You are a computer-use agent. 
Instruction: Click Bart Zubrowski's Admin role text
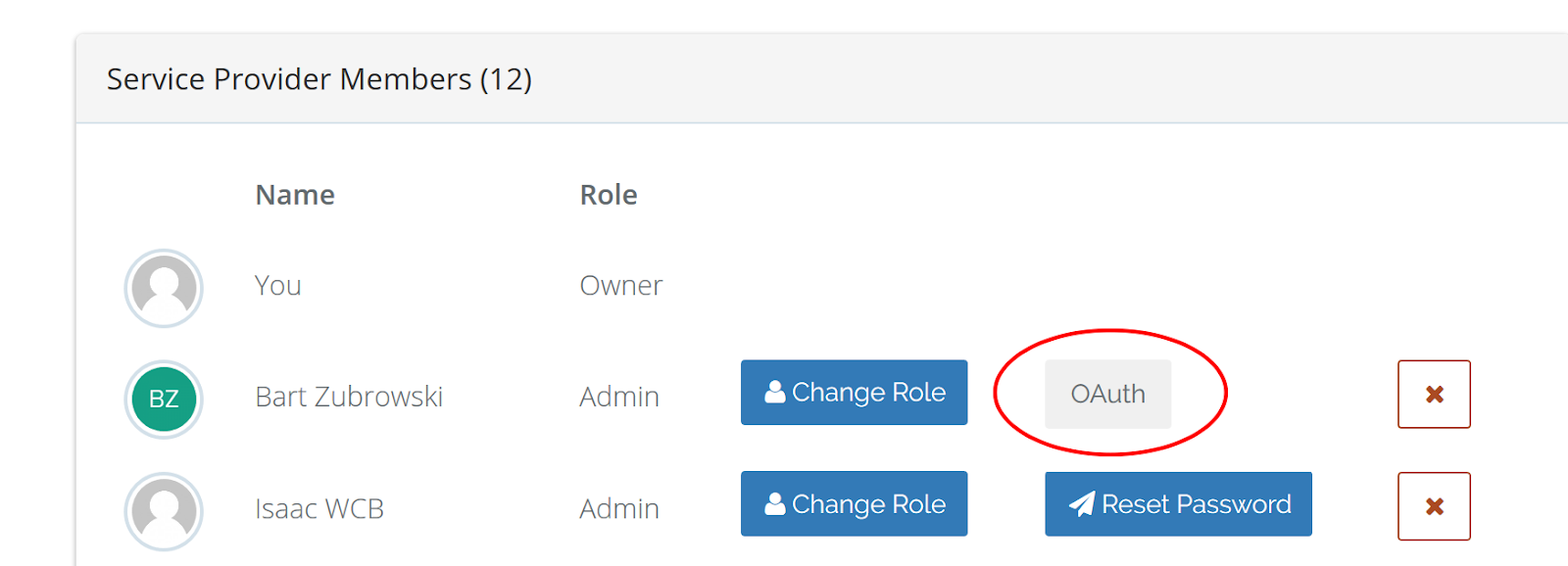click(x=619, y=397)
